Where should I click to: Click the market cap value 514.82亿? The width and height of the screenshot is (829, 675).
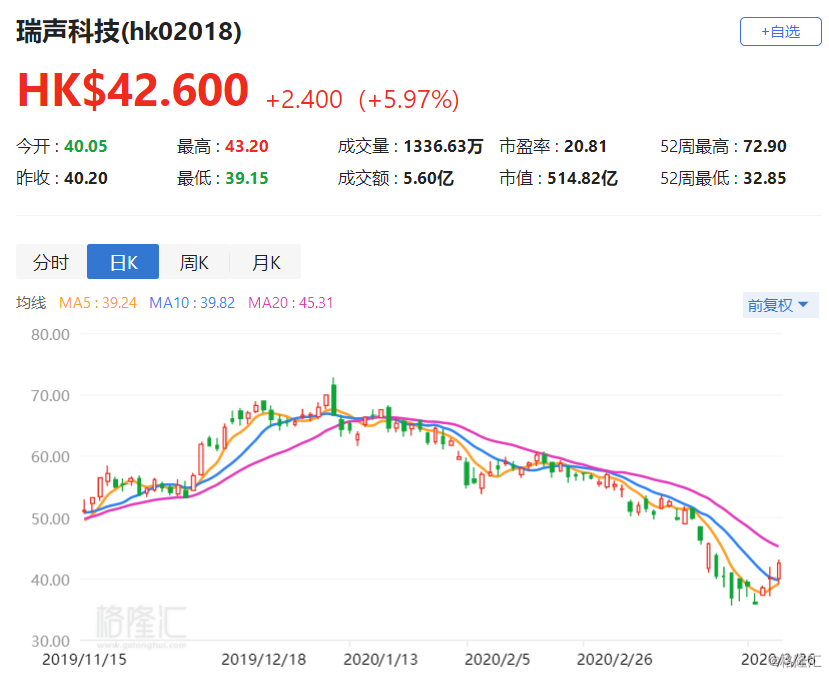point(582,178)
